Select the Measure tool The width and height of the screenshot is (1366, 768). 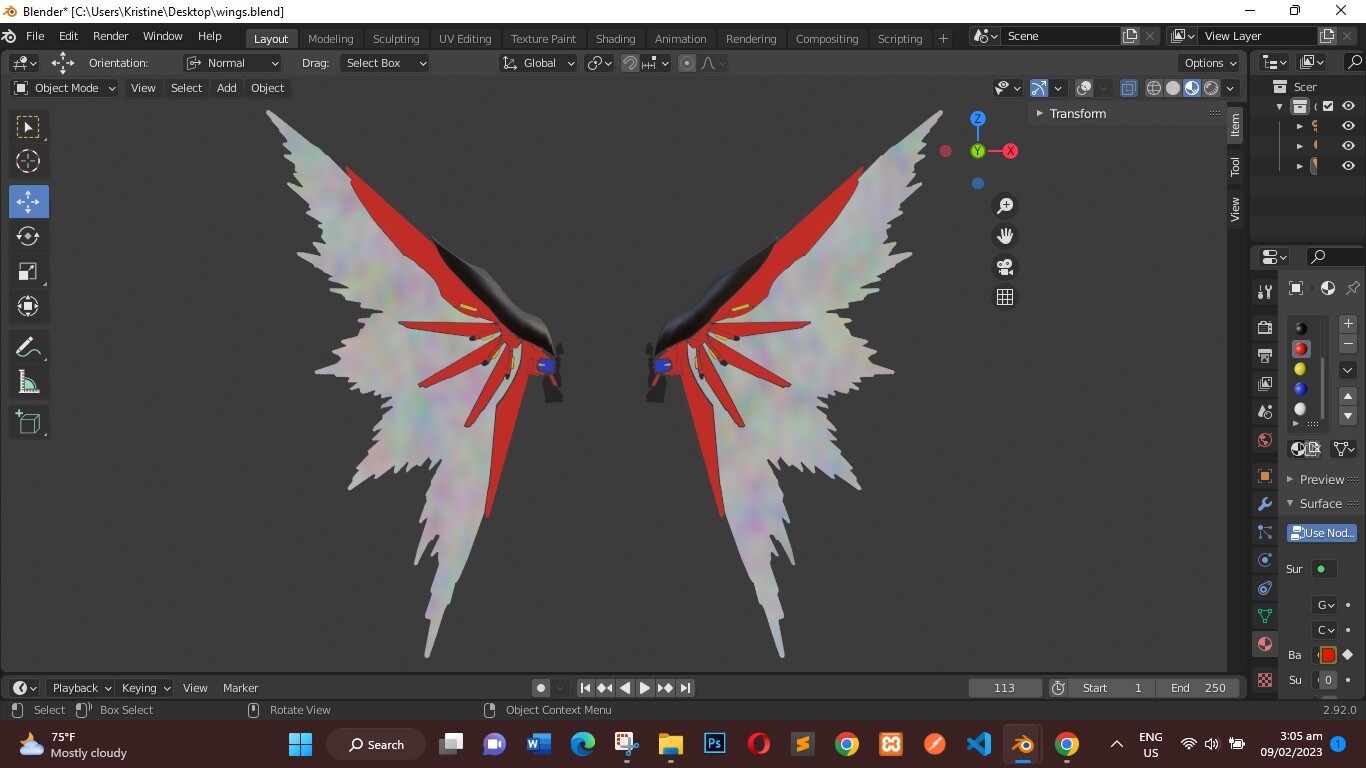pyautogui.click(x=28, y=381)
